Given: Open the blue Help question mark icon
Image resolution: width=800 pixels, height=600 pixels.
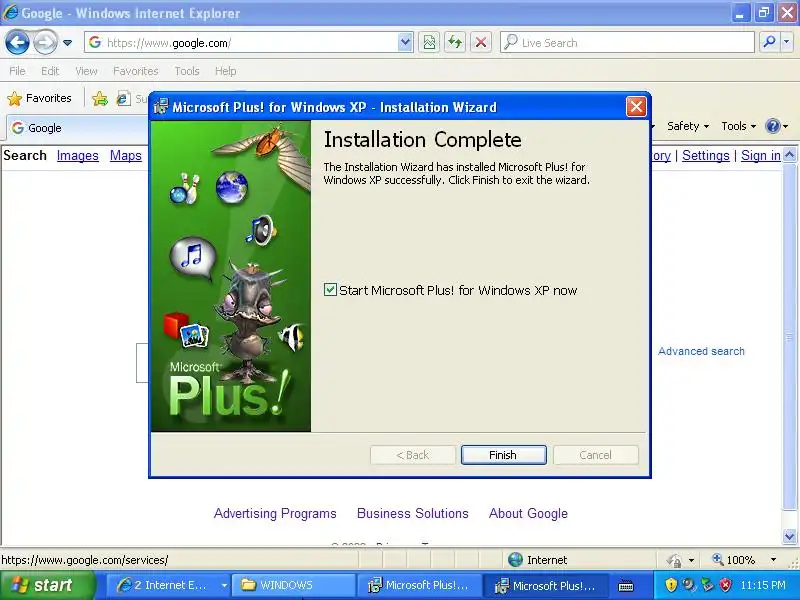Looking at the screenshot, I should (x=773, y=126).
